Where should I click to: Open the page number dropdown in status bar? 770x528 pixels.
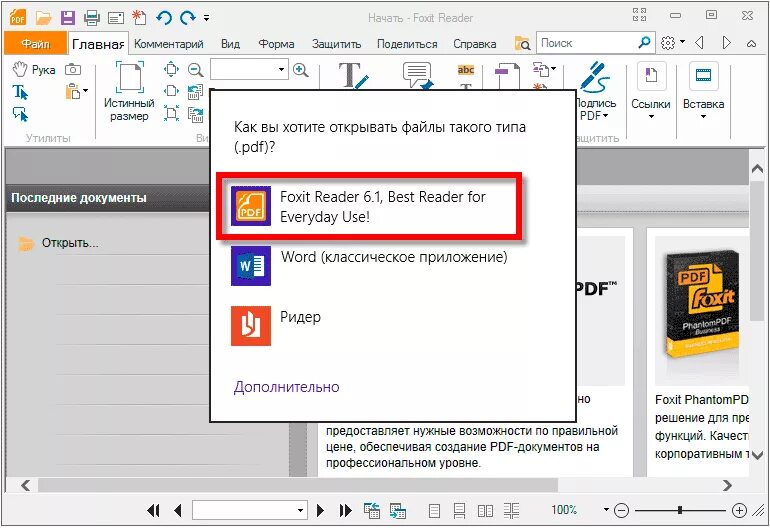tap(301, 511)
